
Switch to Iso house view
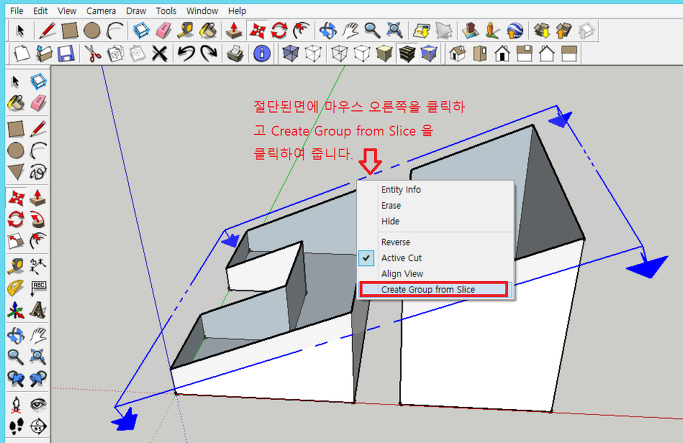(x=457, y=54)
